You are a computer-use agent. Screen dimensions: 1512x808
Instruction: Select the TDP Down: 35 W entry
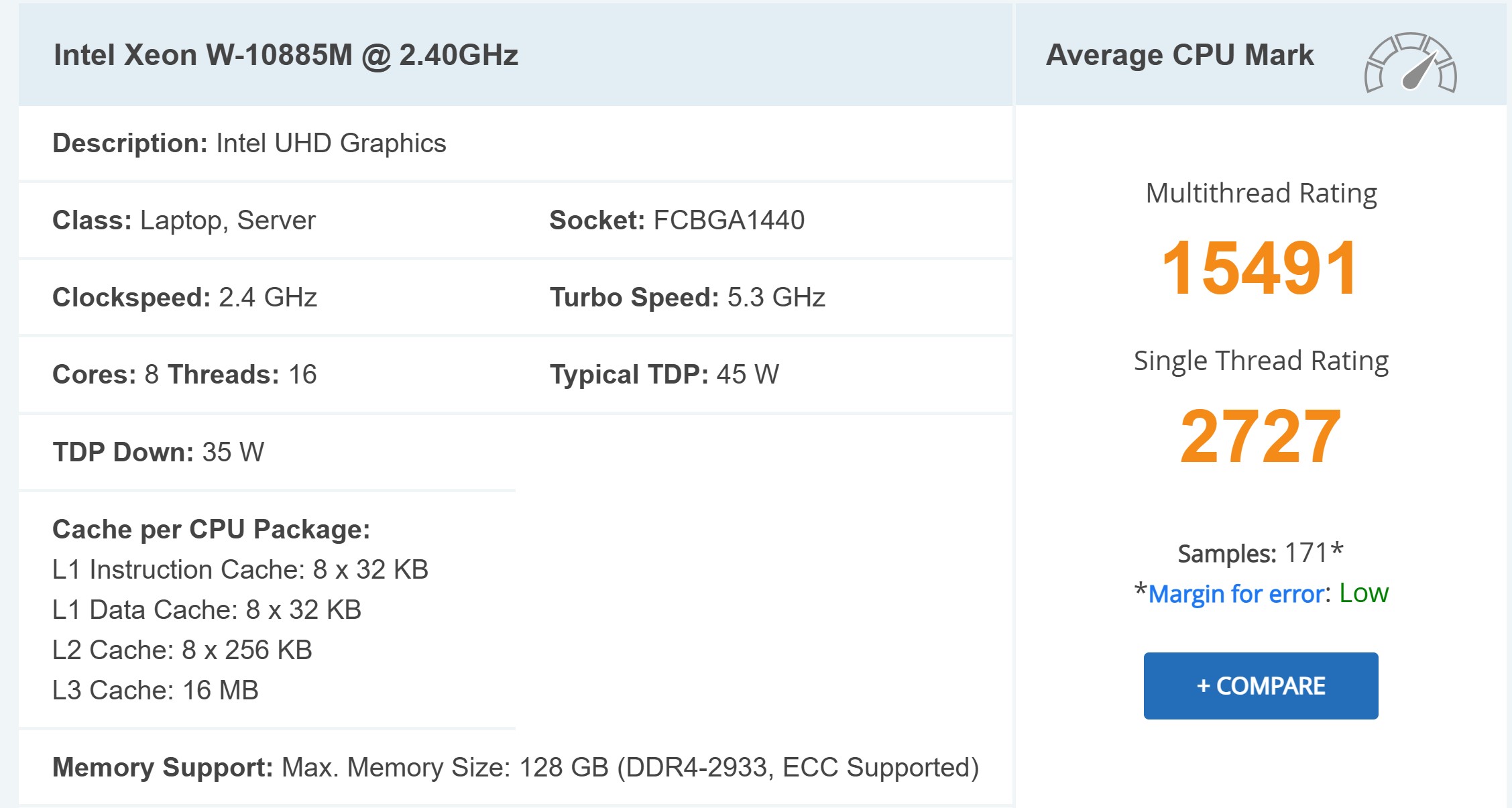click(x=160, y=452)
